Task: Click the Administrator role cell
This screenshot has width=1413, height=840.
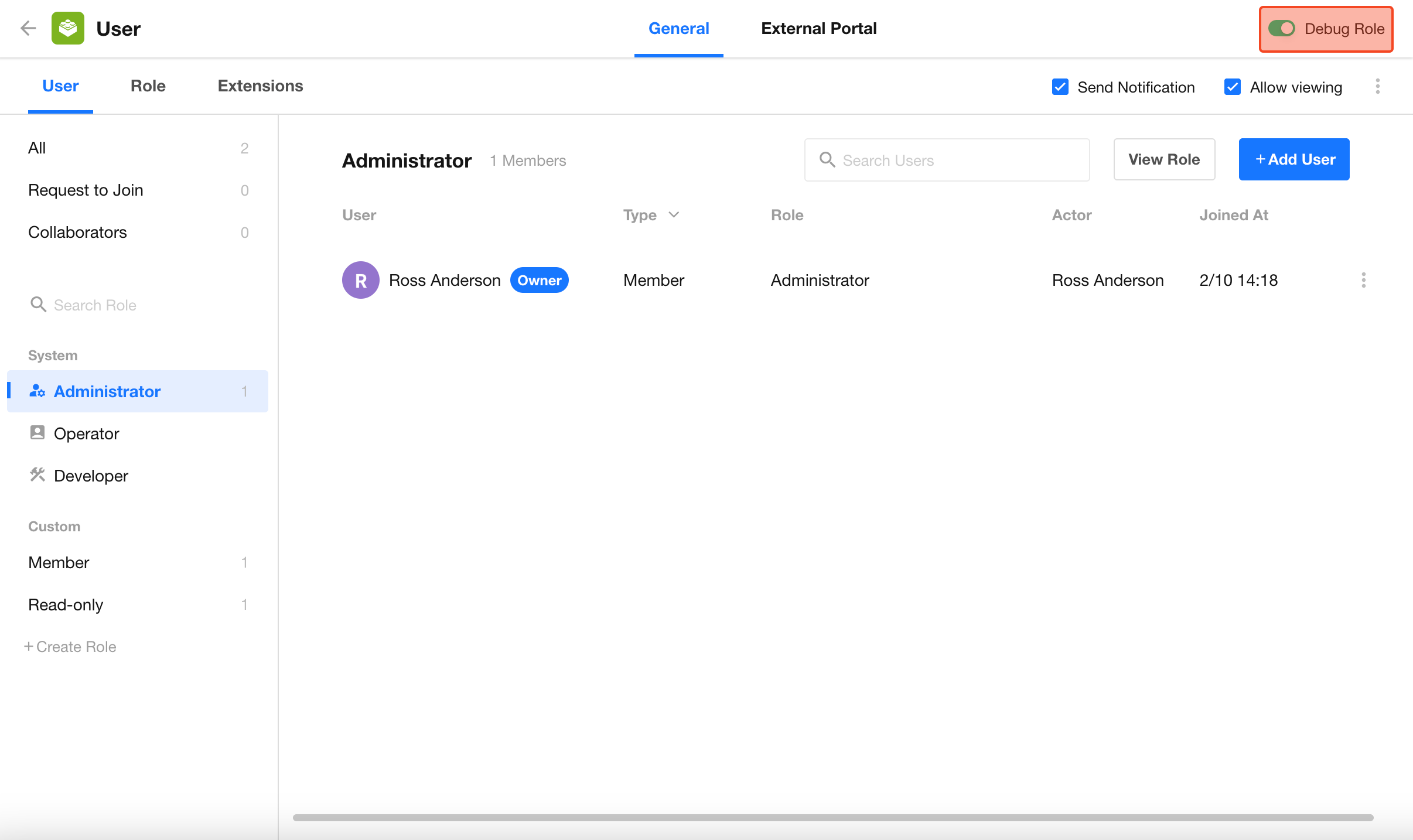Action: [x=820, y=280]
